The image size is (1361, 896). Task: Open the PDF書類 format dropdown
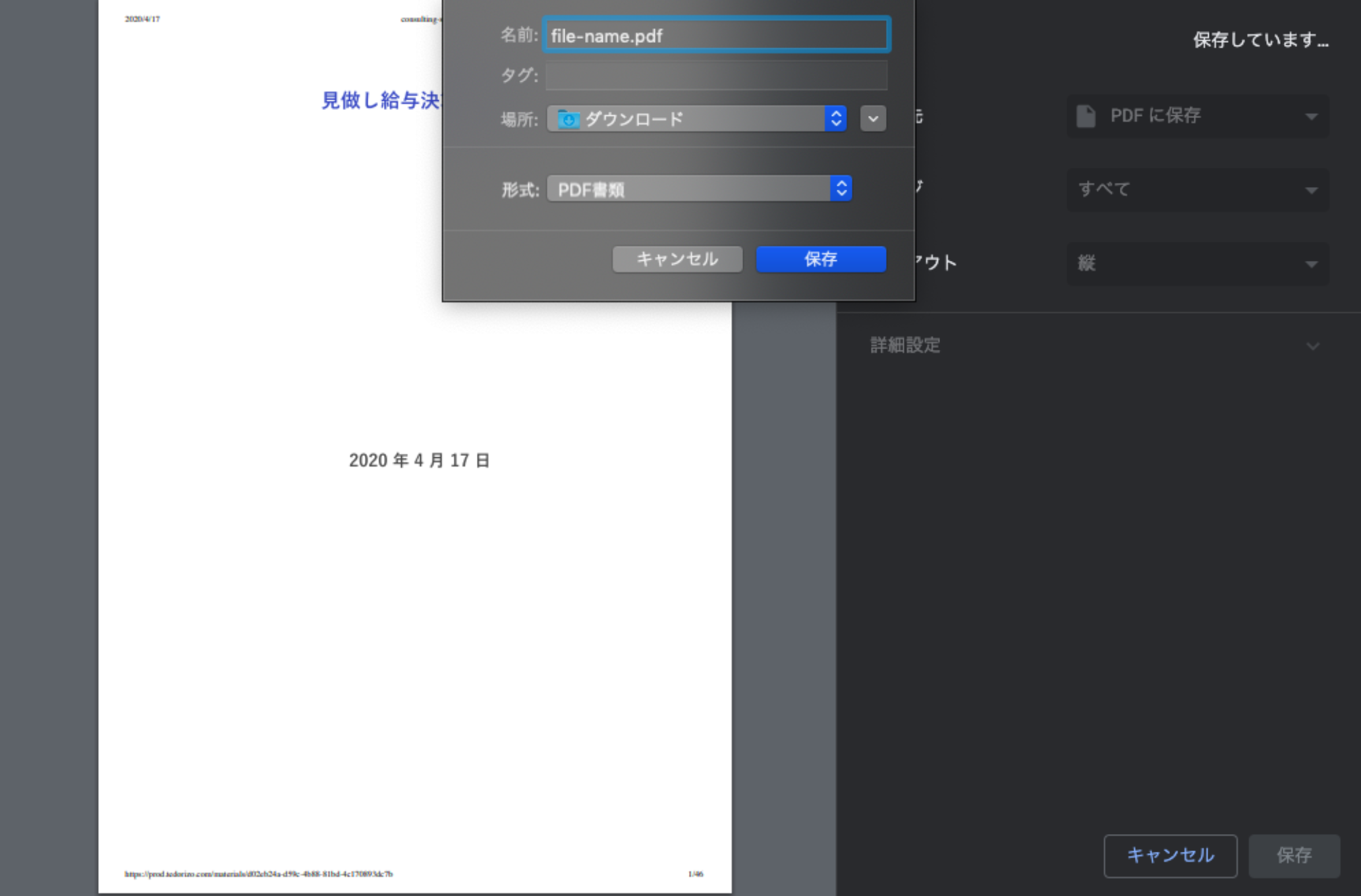(x=688, y=190)
